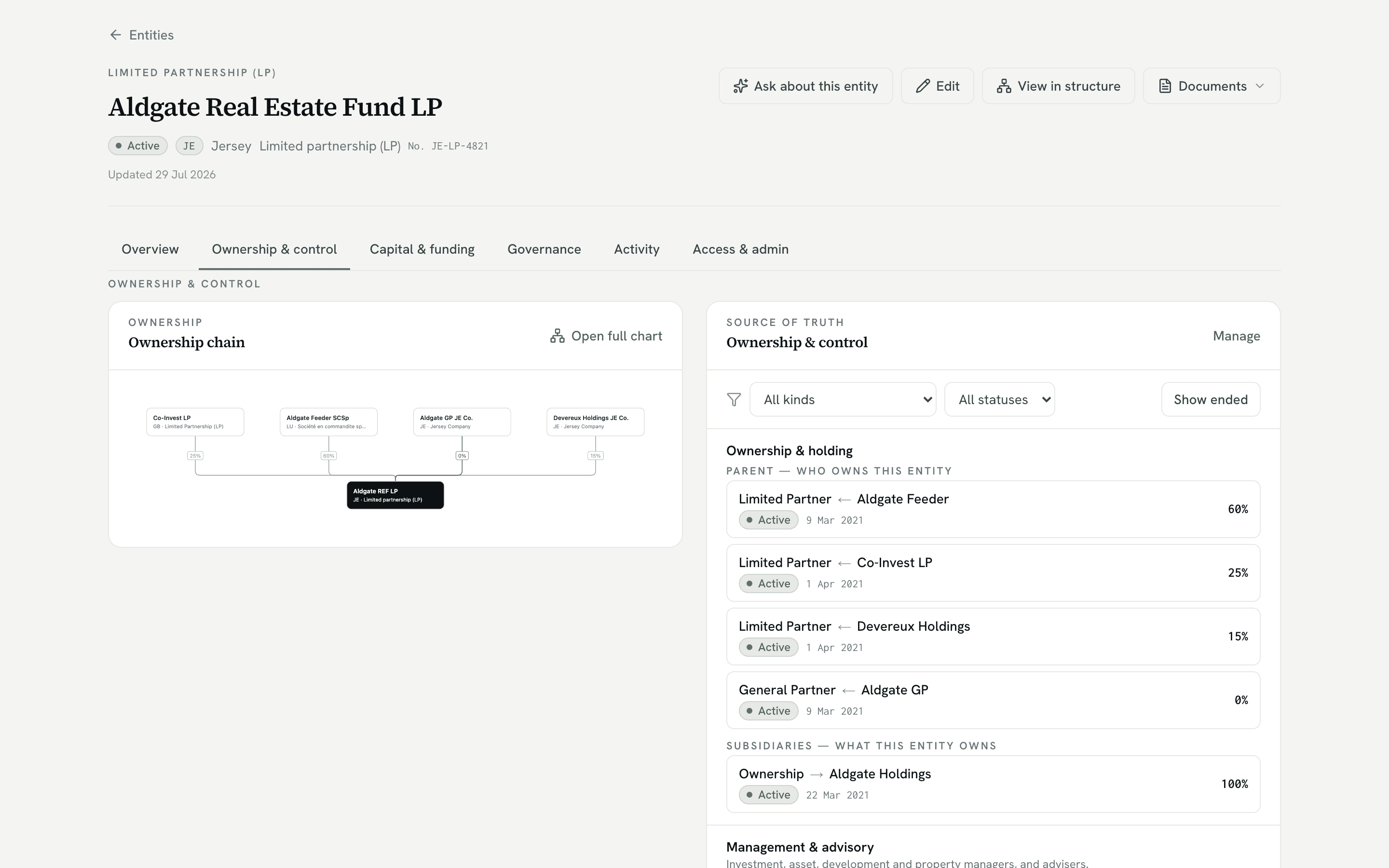Toggle the Show ended button

tap(1211, 400)
